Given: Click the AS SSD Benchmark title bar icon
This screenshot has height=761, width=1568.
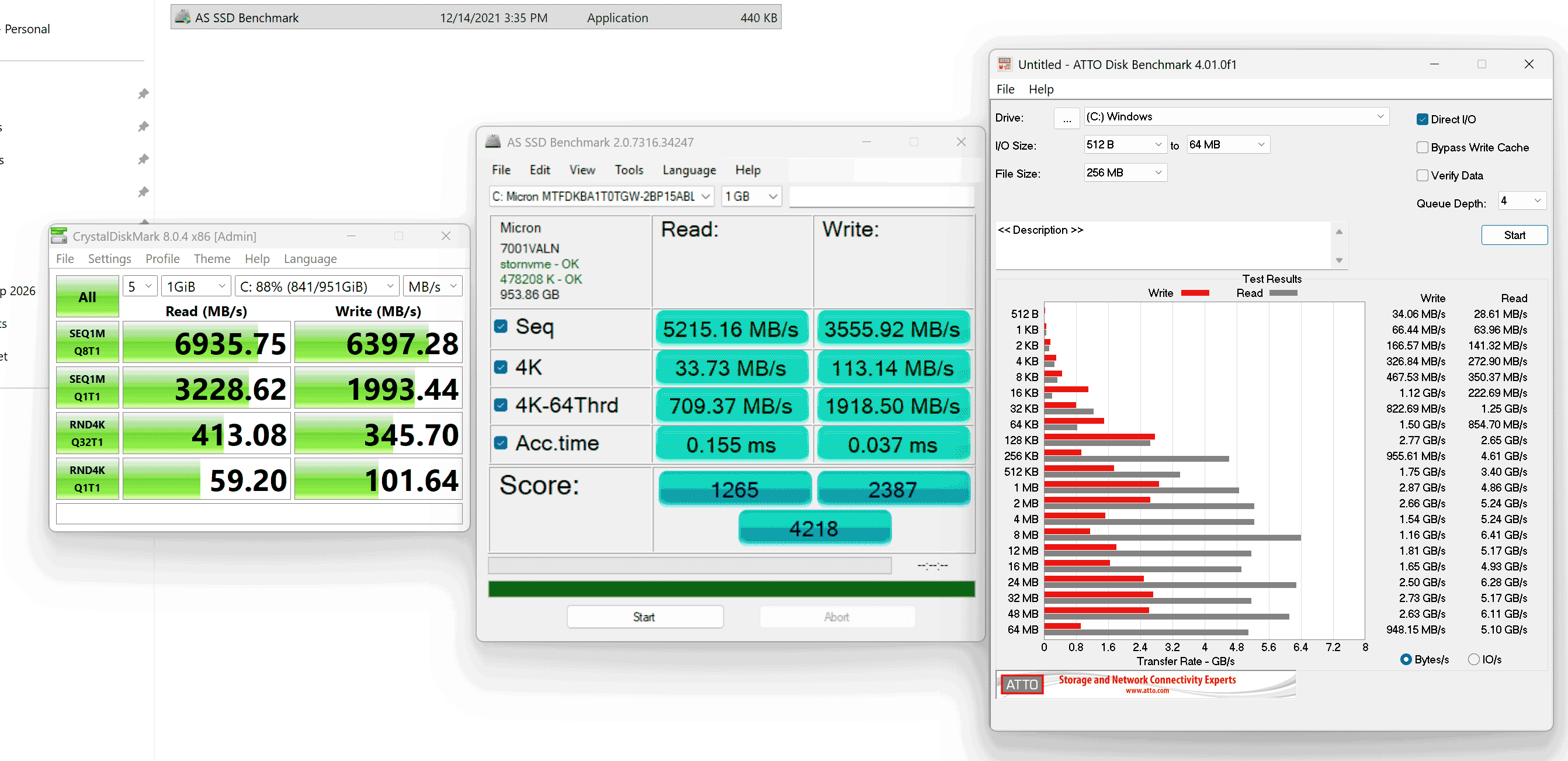Looking at the screenshot, I should click(493, 142).
